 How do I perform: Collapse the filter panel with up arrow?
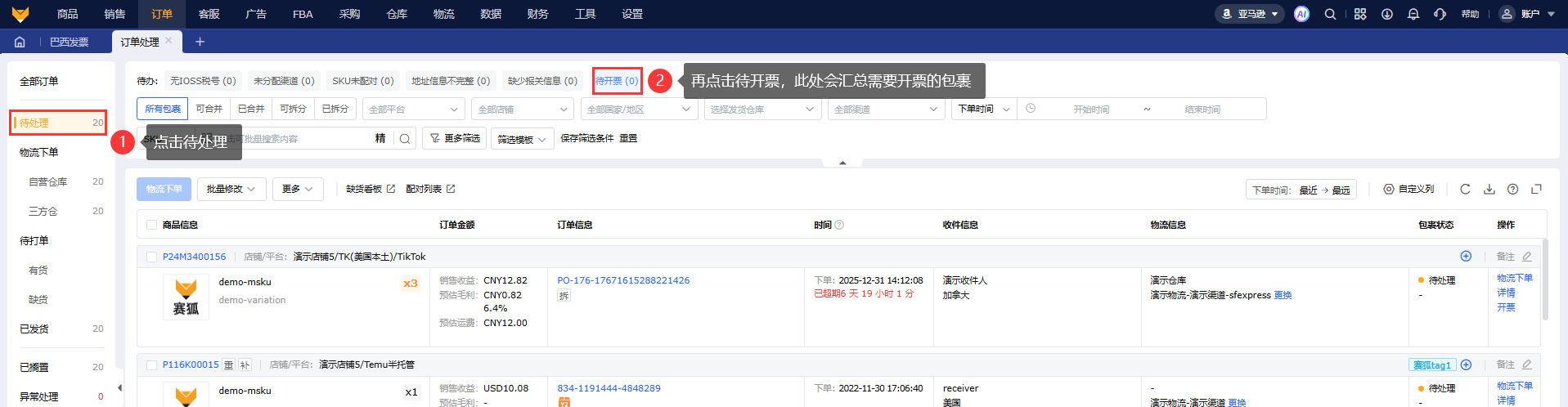click(842, 163)
